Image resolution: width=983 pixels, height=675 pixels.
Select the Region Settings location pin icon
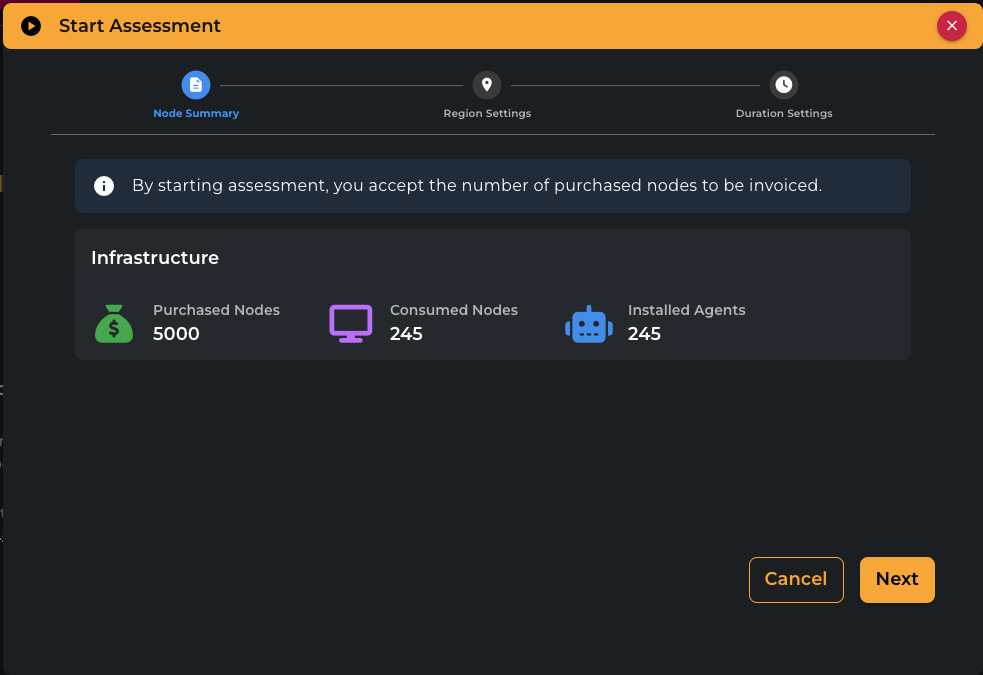[x=487, y=85]
